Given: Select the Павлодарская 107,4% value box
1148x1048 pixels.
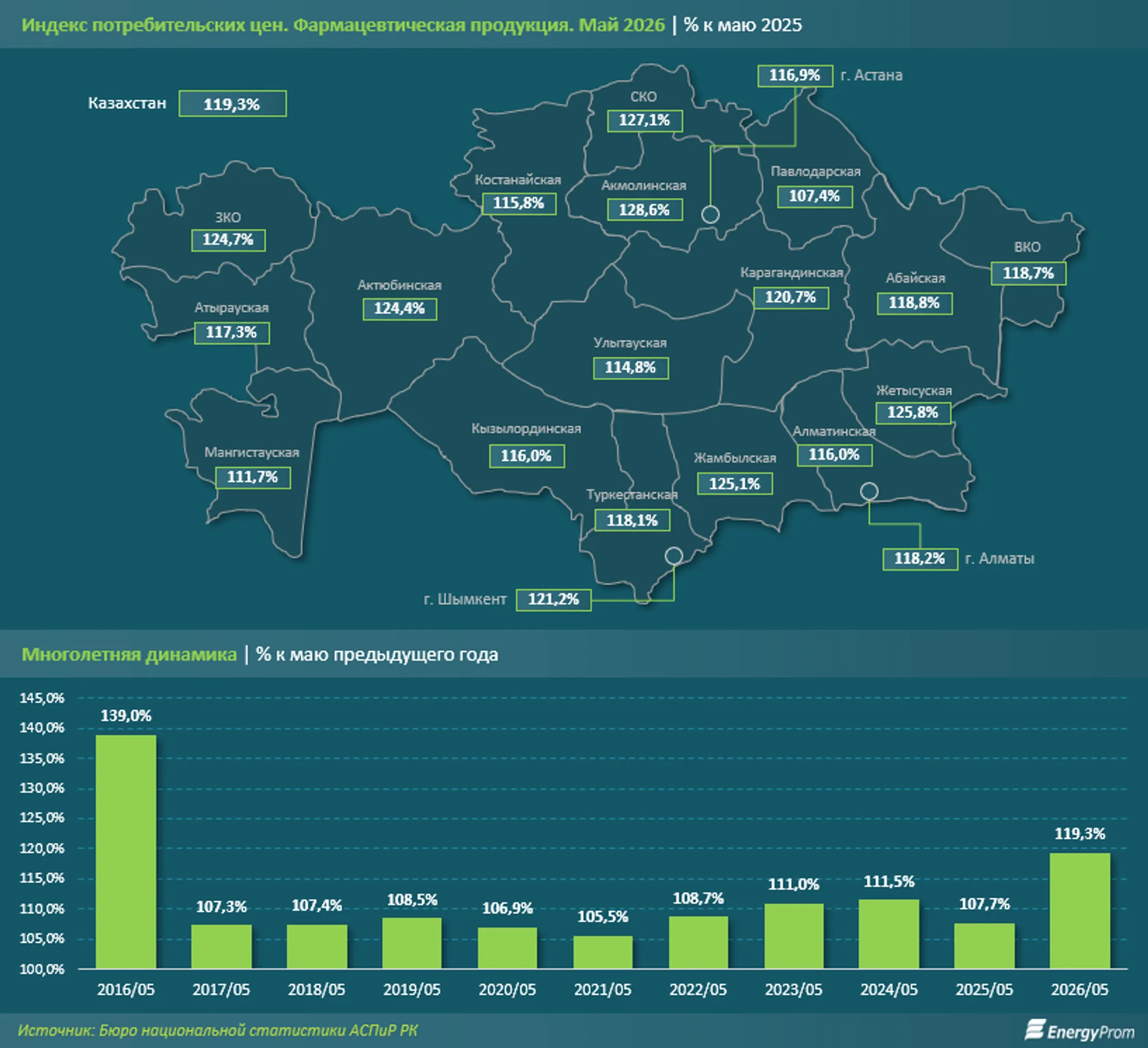Looking at the screenshot, I should point(814,197).
